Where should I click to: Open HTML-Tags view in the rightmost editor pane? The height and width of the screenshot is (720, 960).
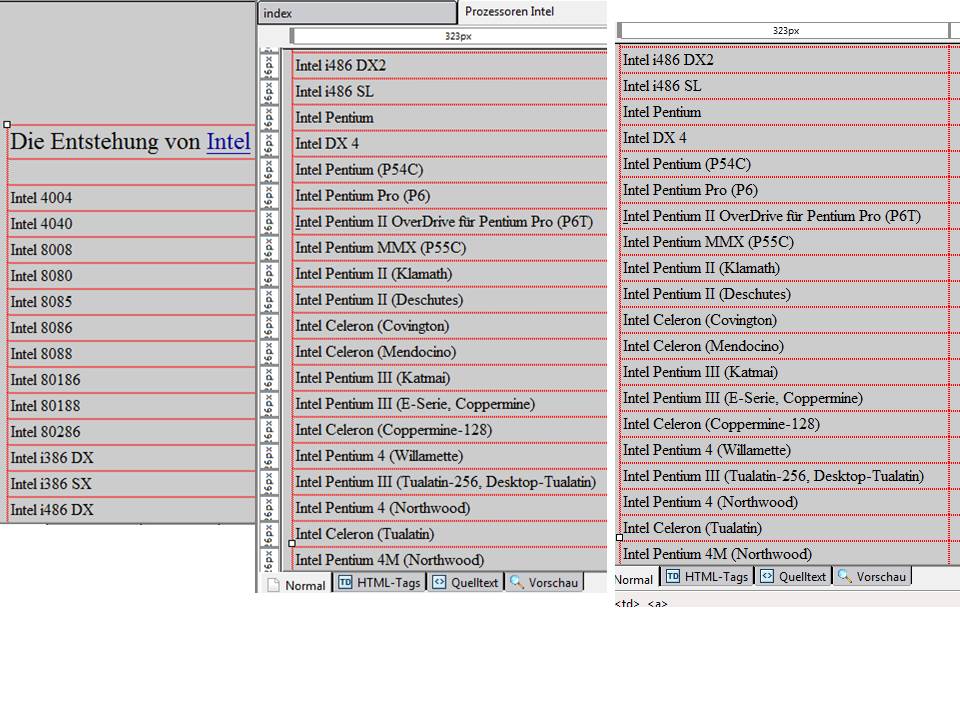click(x=707, y=576)
